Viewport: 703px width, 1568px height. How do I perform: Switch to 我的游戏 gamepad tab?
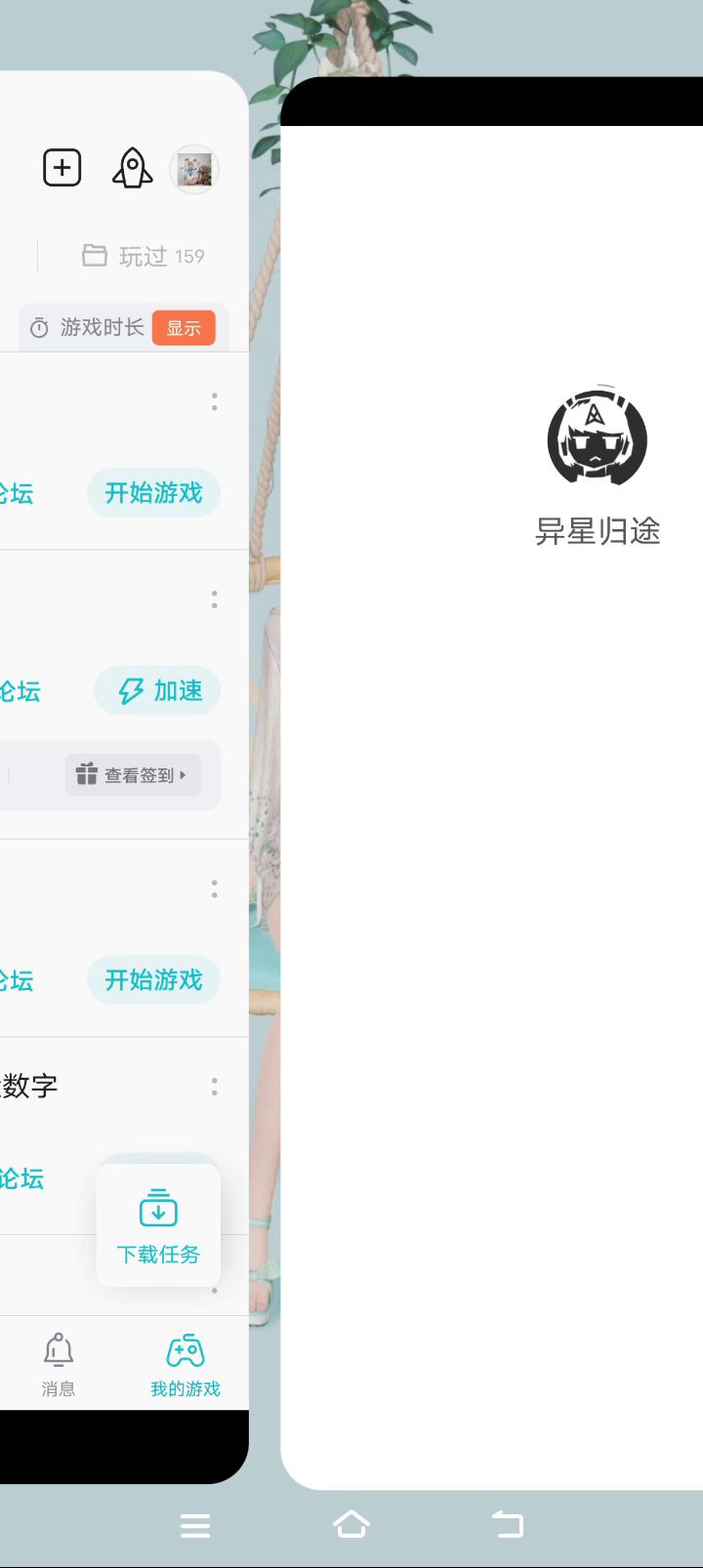[186, 1364]
